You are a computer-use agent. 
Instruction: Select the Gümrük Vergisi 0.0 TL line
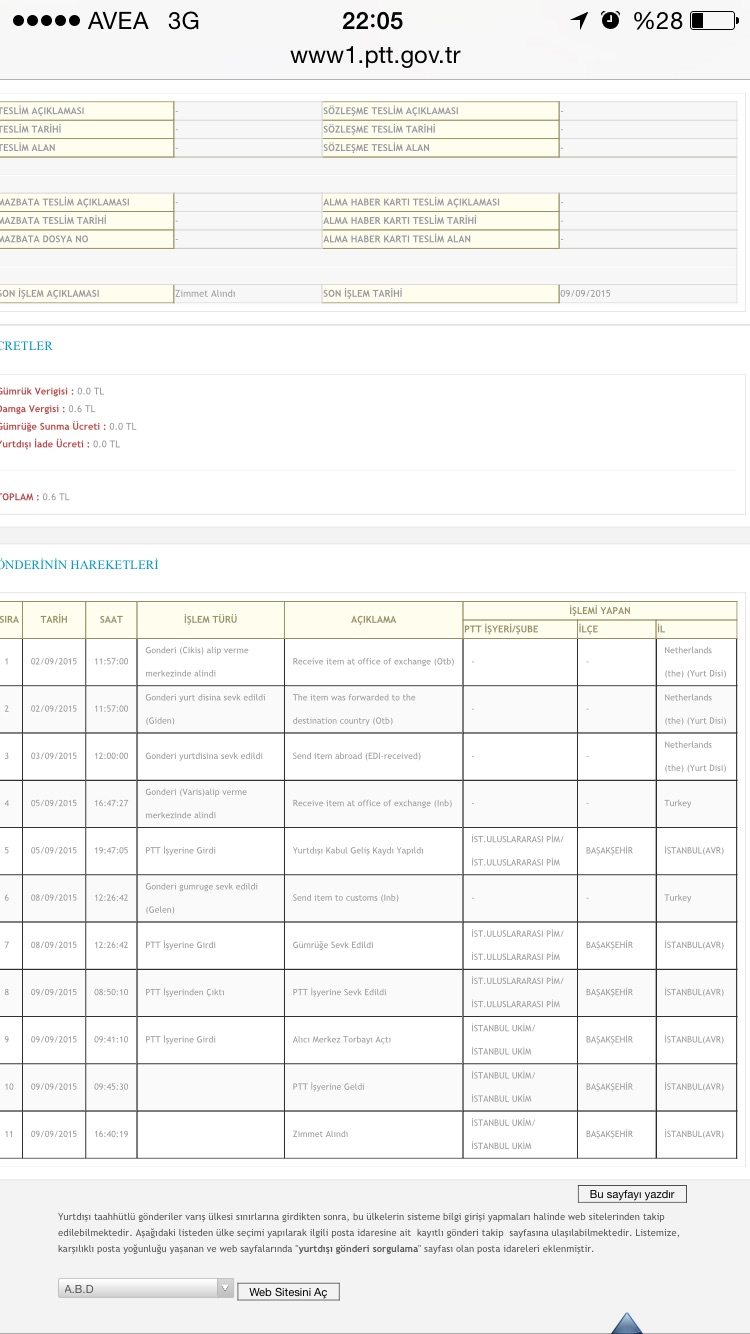[x=52, y=391]
